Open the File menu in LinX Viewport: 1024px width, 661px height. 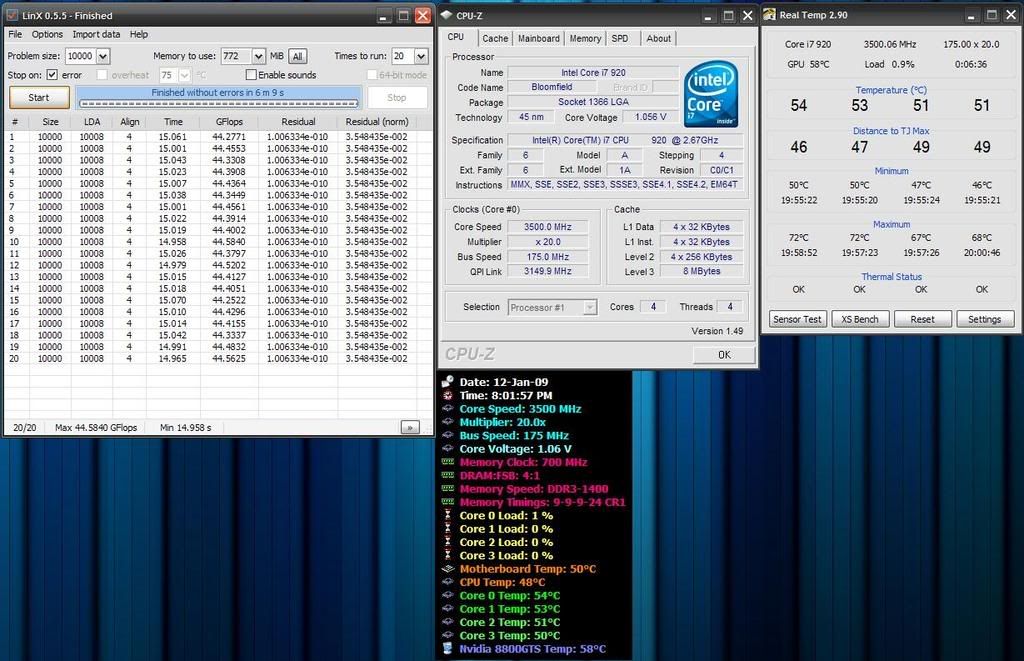(x=15, y=34)
